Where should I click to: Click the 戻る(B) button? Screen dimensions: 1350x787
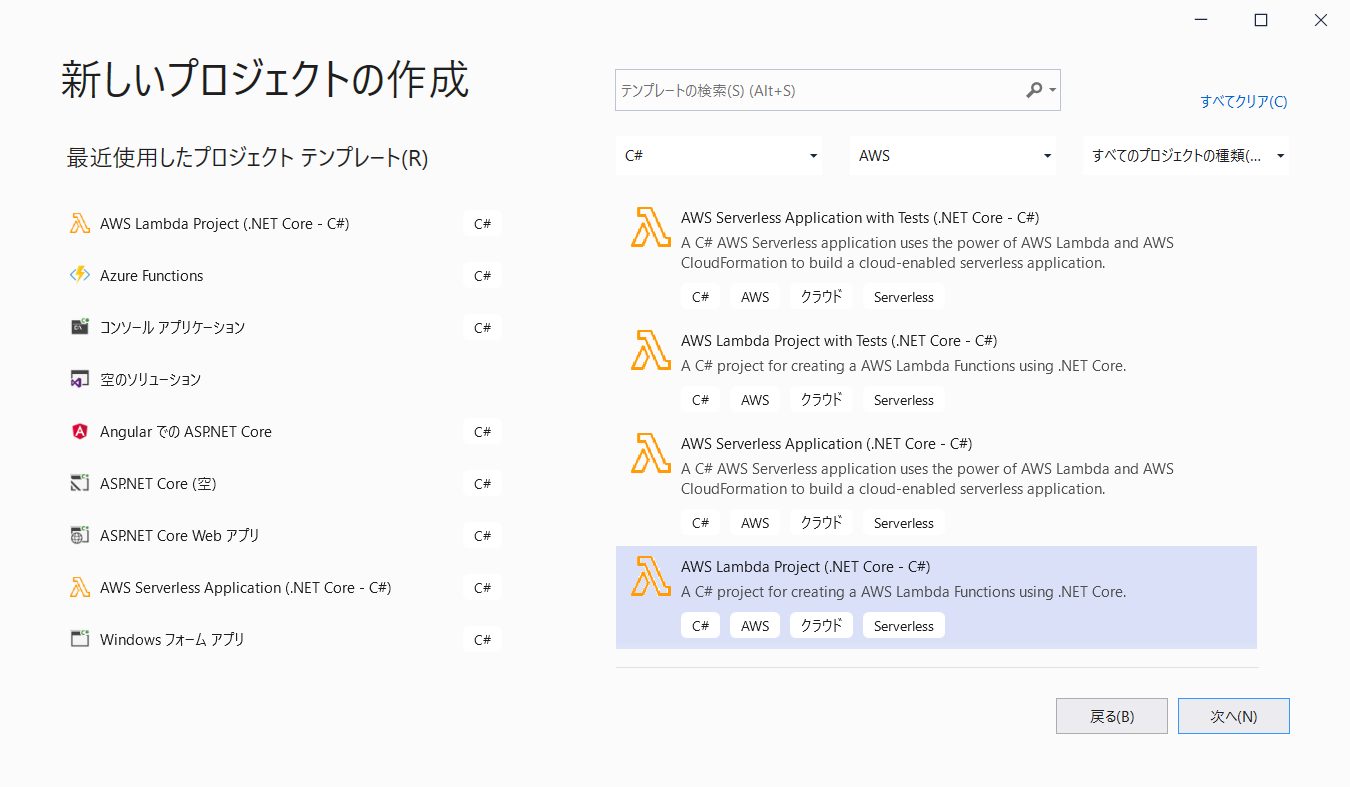(1112, 716)
